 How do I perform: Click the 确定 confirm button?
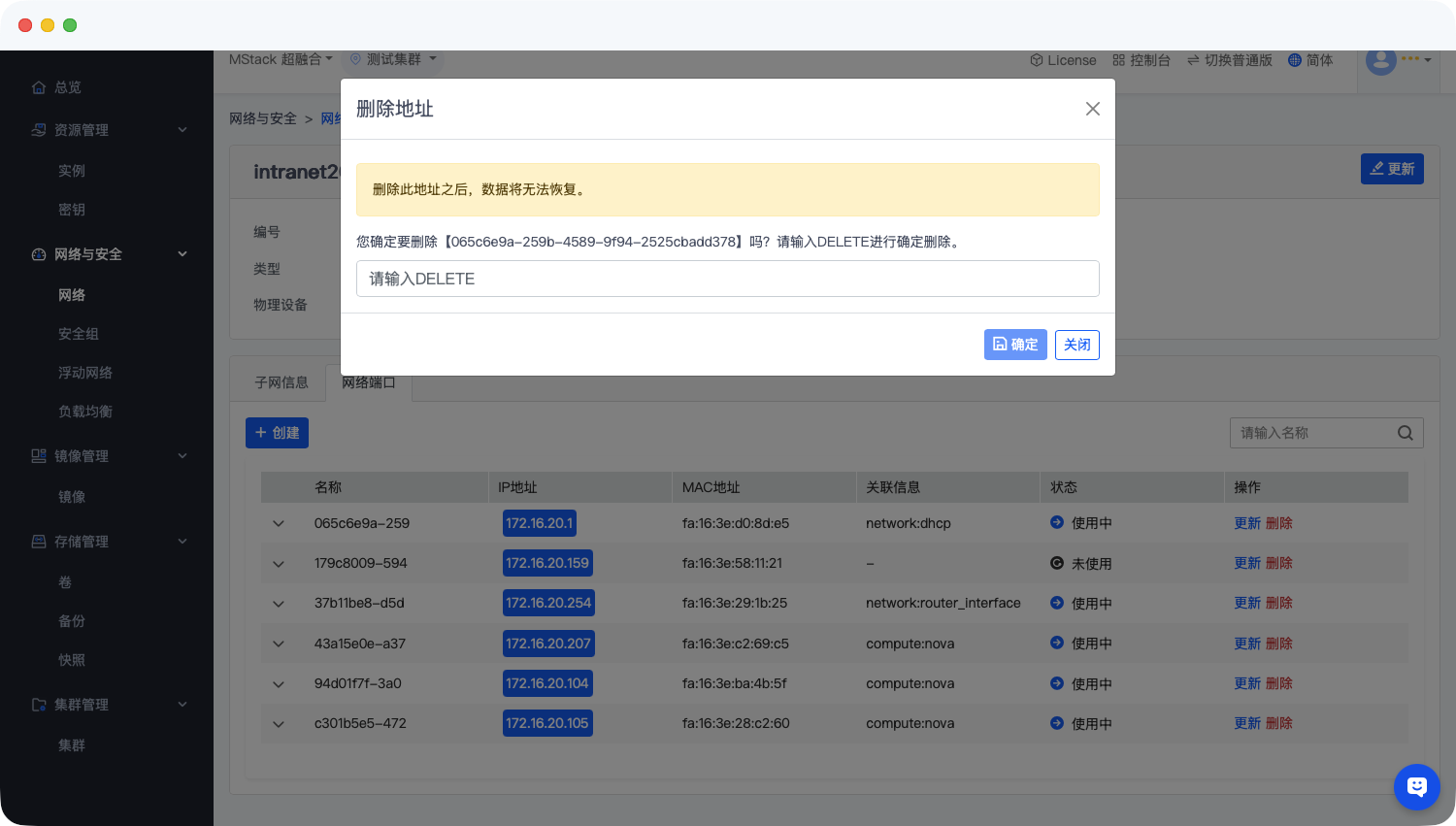[1015, 345]
